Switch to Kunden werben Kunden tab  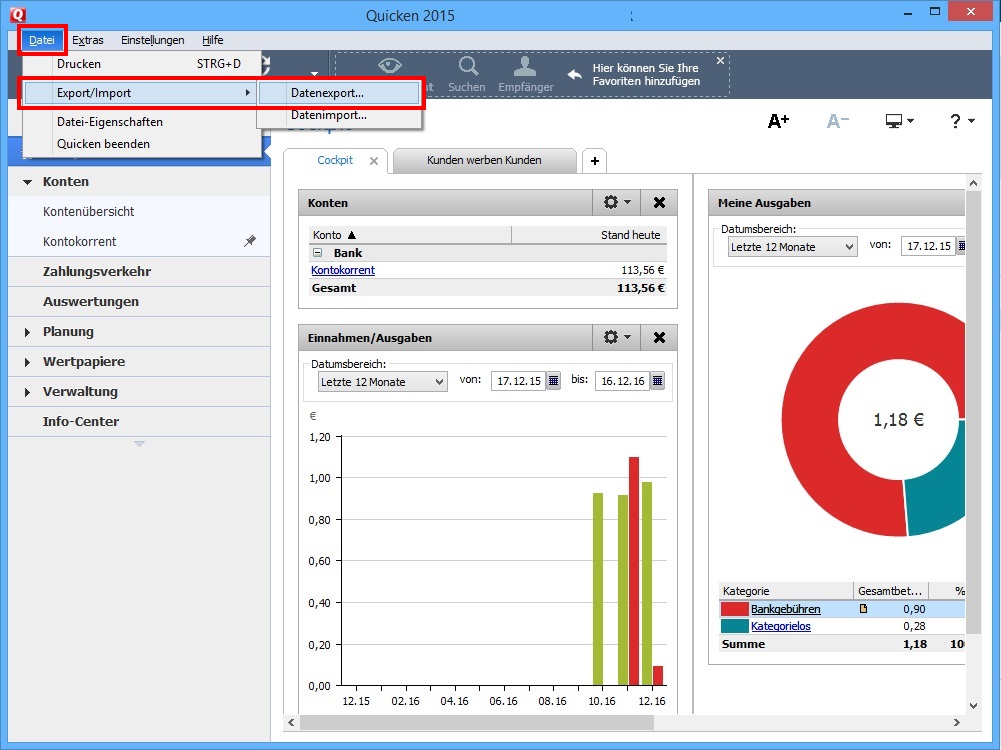click(484, 160)
